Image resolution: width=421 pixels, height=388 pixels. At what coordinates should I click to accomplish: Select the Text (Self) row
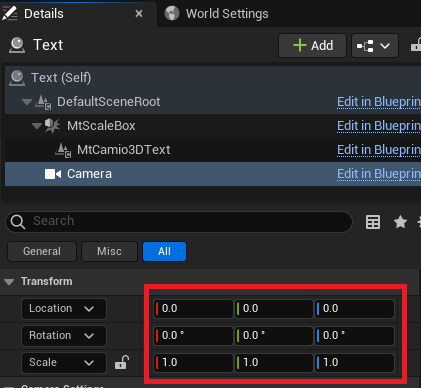tap(213, 78)
